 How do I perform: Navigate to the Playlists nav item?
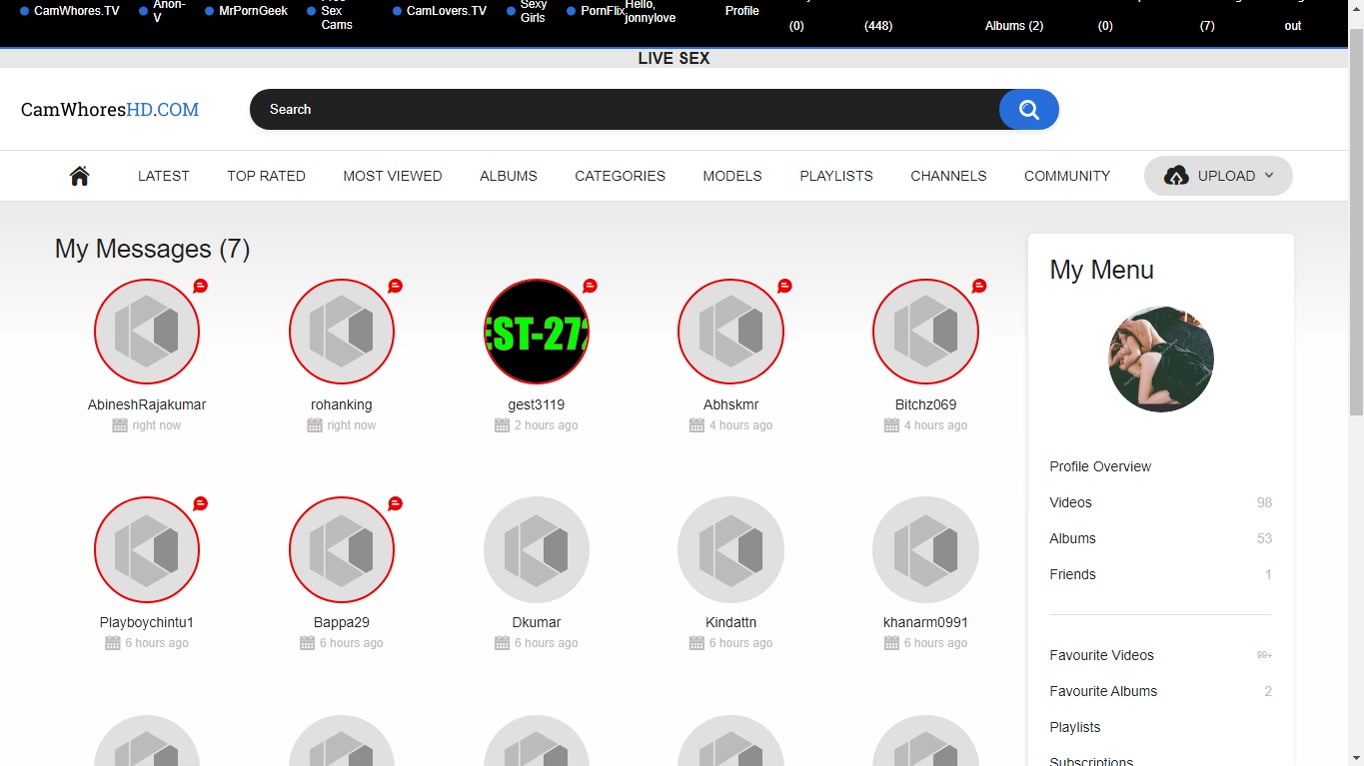point(836,176)
